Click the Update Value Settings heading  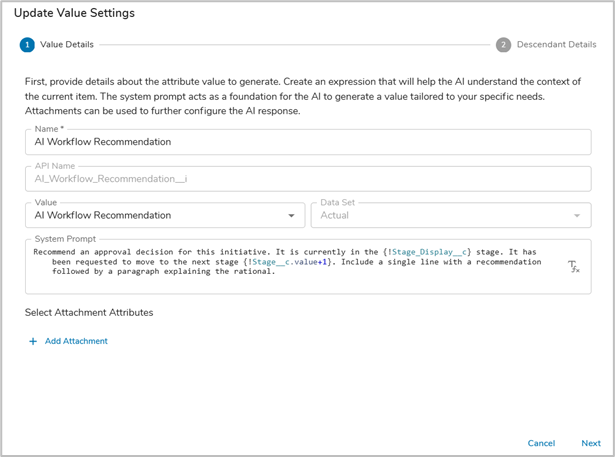coord(74,13)
